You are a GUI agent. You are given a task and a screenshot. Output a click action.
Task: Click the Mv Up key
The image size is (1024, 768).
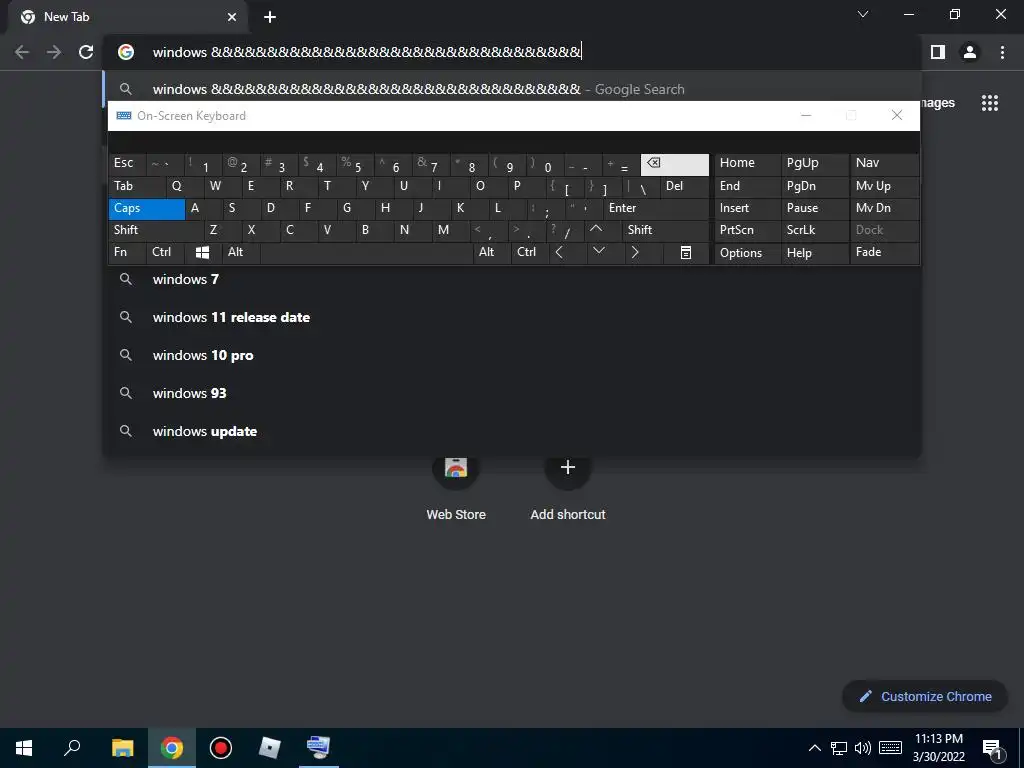pyautogui.click(x=884, y=187)
